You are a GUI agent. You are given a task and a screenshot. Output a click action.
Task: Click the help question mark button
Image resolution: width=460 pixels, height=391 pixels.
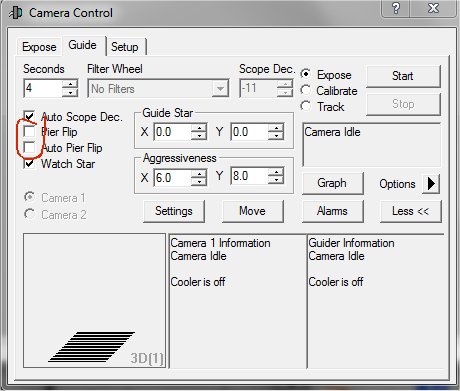click(x=395, y=8)
